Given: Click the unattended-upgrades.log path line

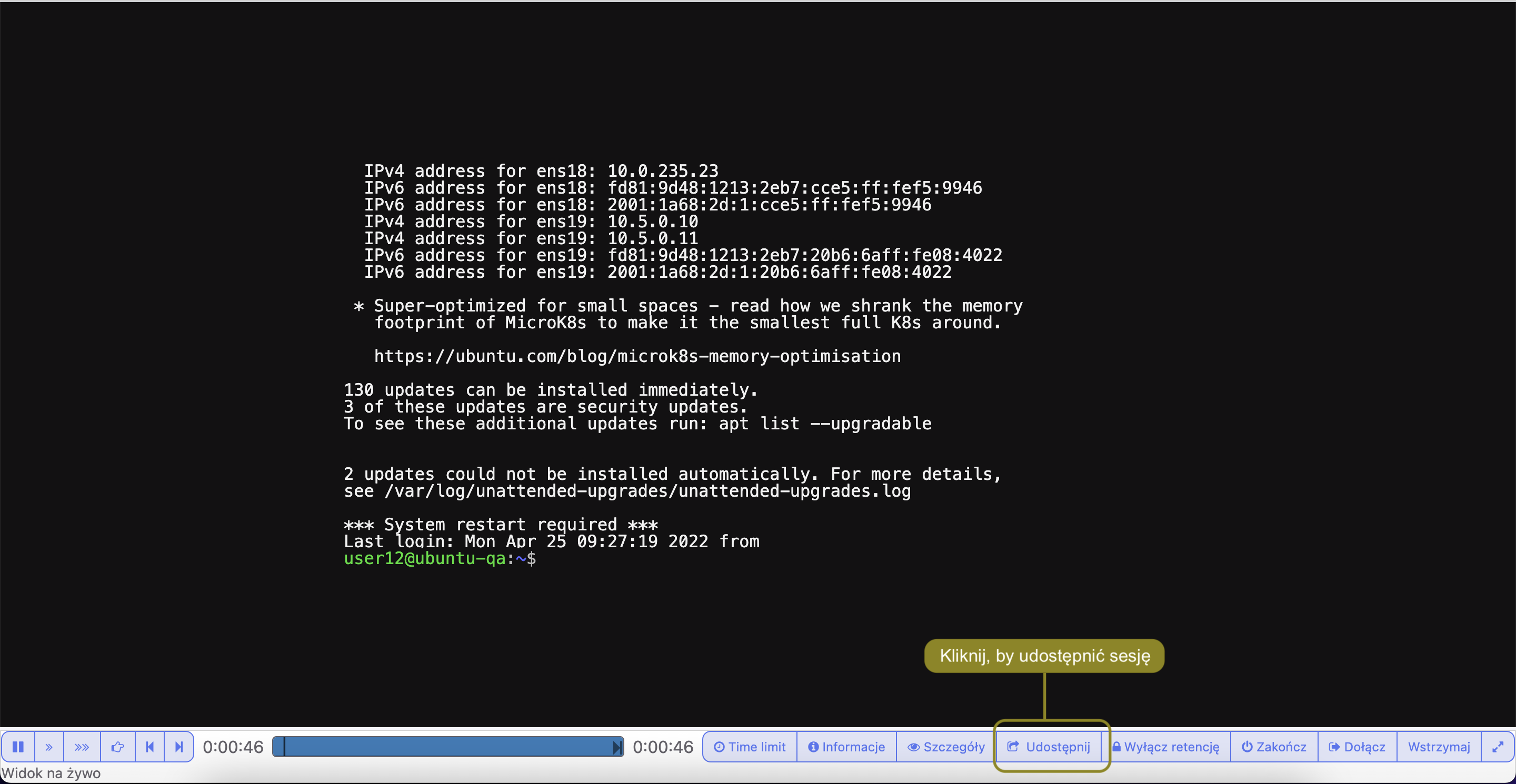Looking at the screenshot, I should [627, 490].
